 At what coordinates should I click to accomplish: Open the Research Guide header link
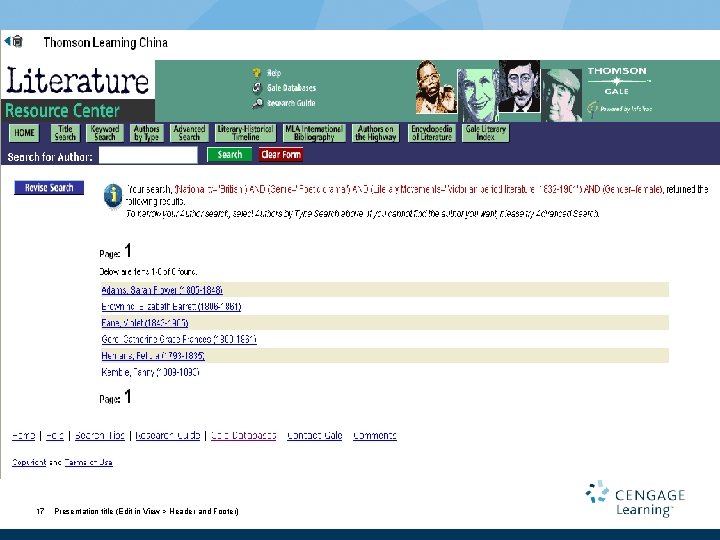tap(291, 103)
